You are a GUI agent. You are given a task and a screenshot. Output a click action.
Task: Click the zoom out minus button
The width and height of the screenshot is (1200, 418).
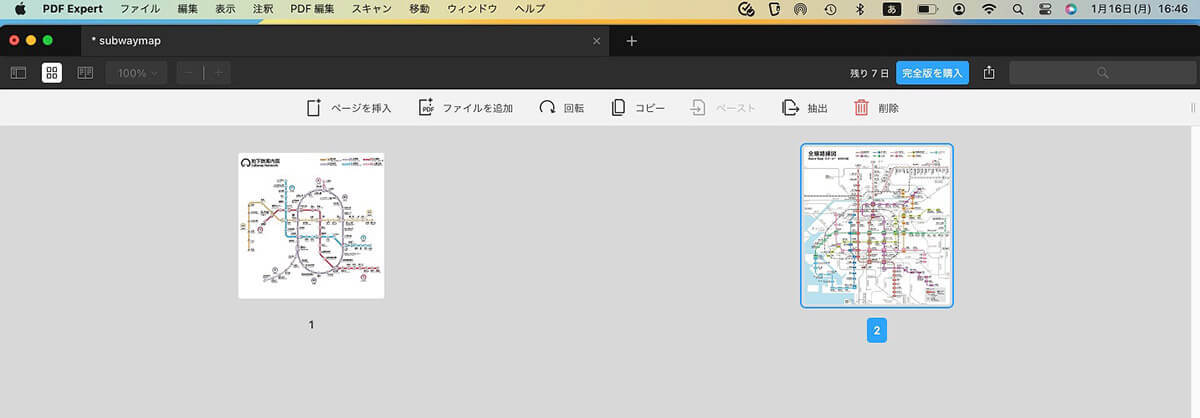[x=190, y=73]
